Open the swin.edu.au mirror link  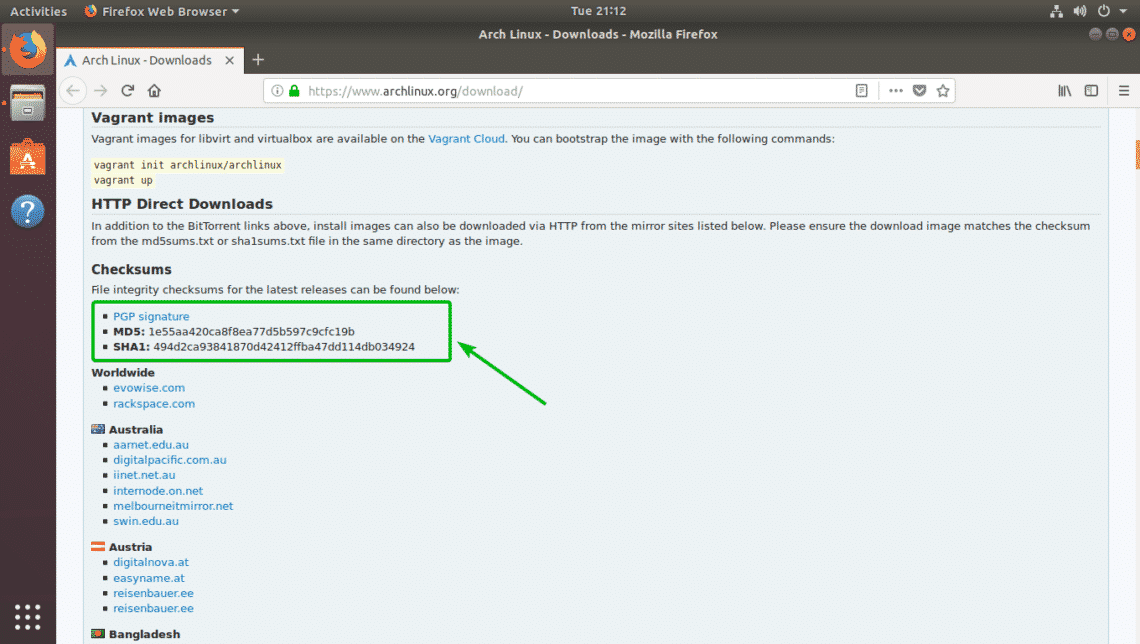click(x=146, y=521)
